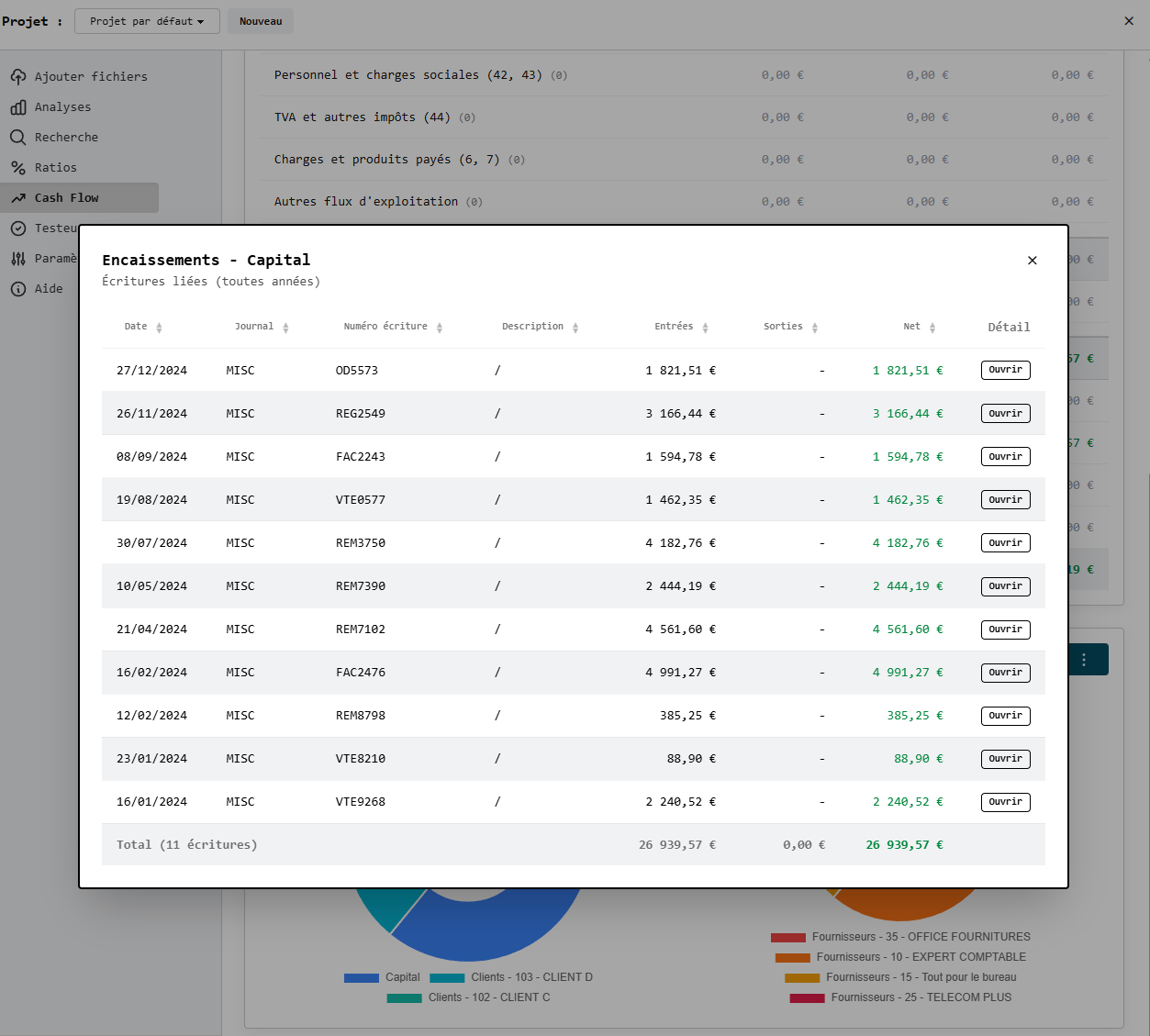1150x1036 pixels.
Task: Click the Cash Flow trend icon
Action: [x=18, y=198]
